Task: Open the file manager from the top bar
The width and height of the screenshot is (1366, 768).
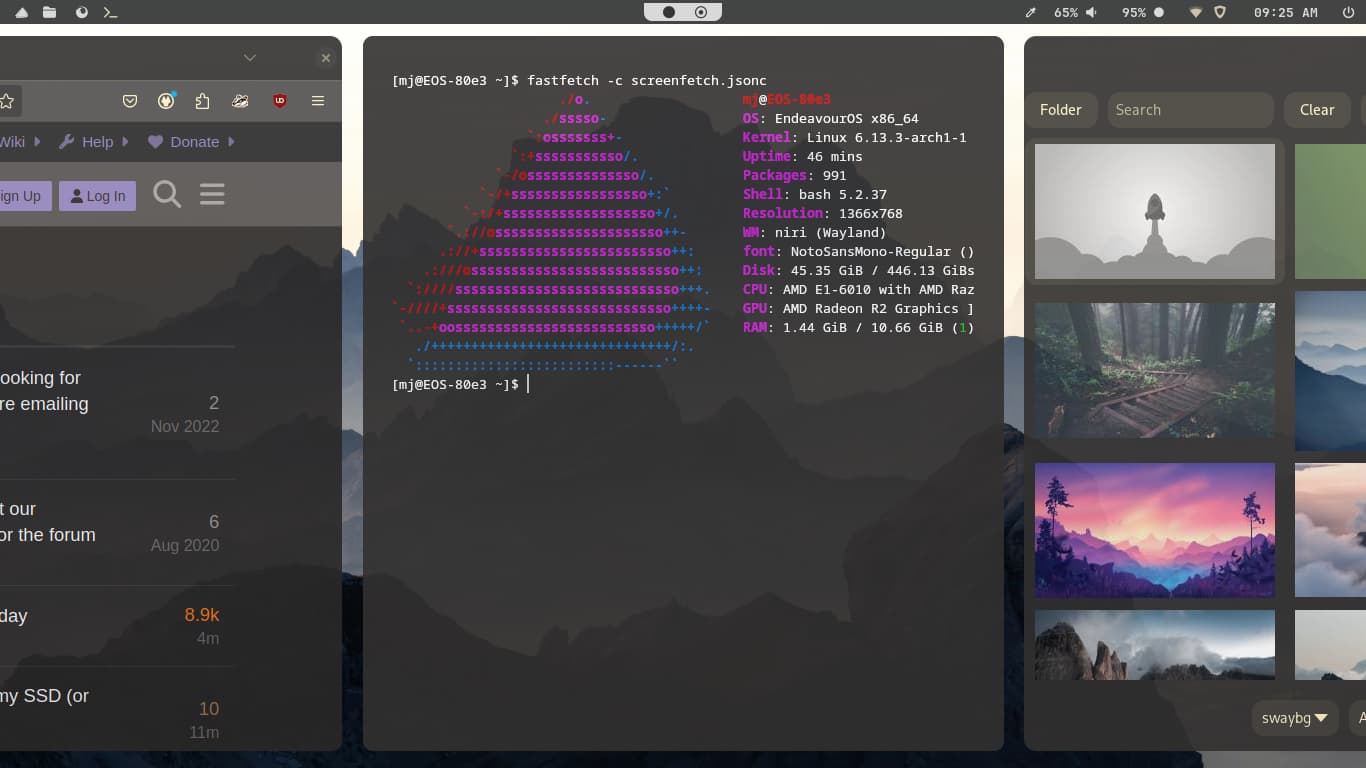Action: click(49, 12)
